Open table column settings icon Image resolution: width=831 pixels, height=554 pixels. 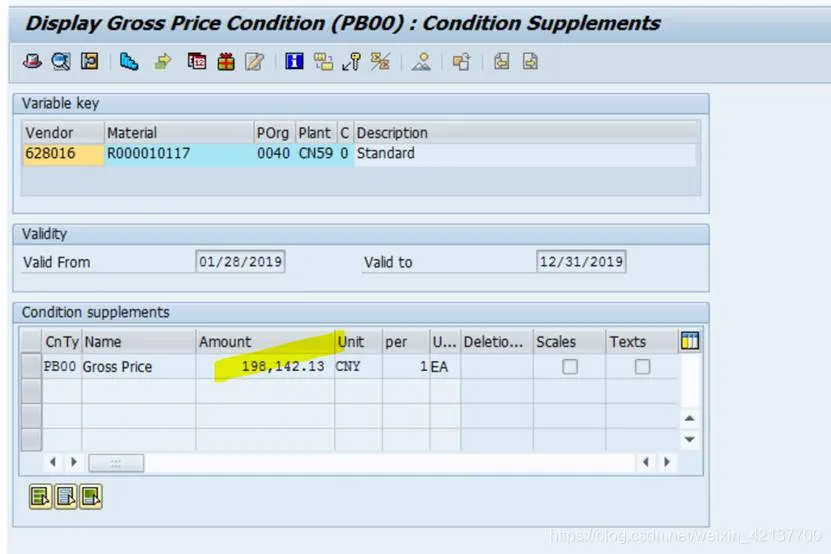click(x=689, y=341)
